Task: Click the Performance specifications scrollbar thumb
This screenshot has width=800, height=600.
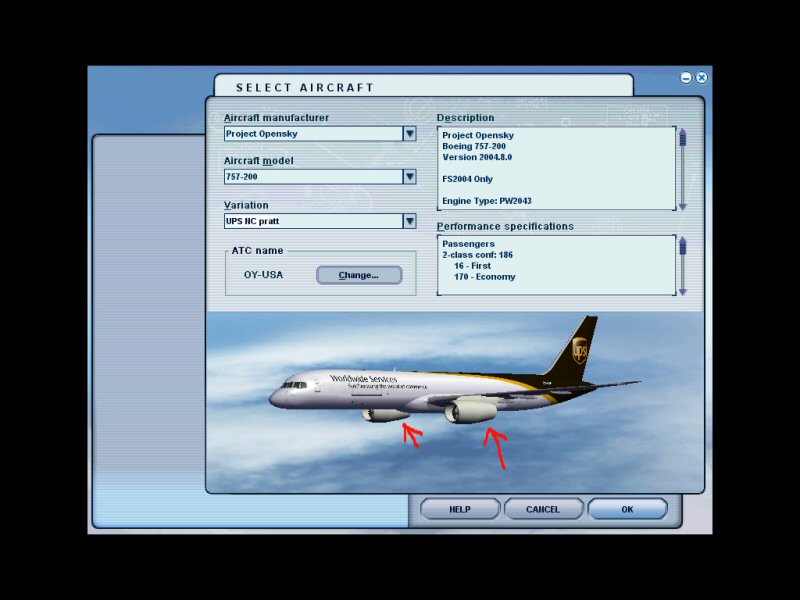Action: point(683,247)
